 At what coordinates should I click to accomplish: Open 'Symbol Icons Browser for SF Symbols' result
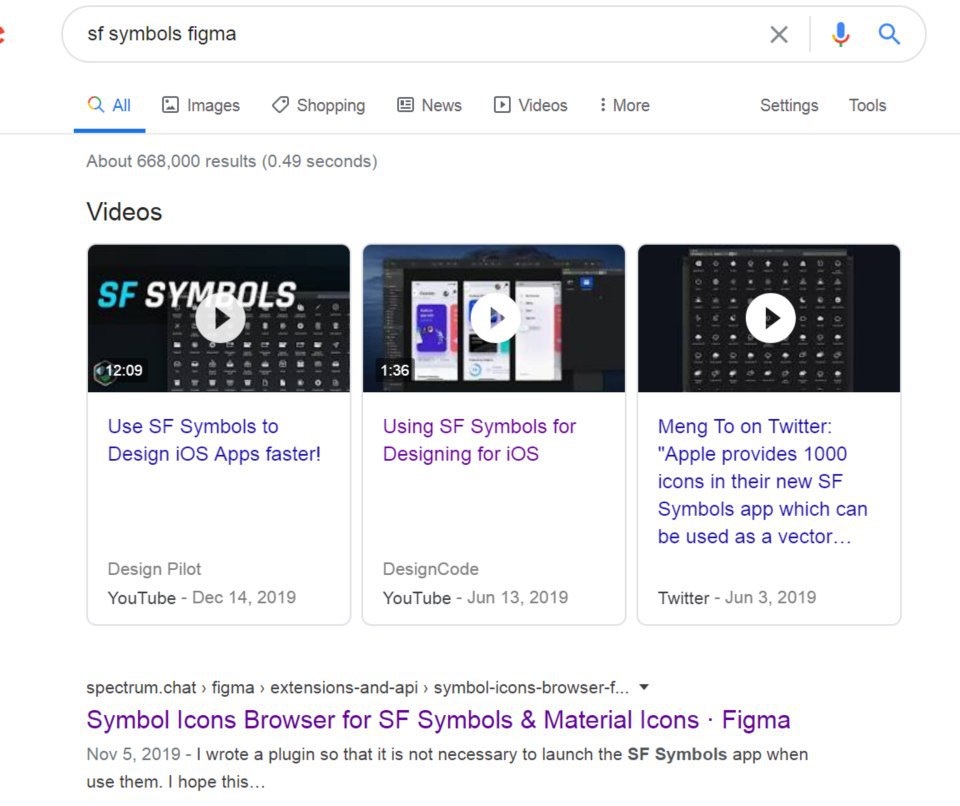(x=438, y=720)
